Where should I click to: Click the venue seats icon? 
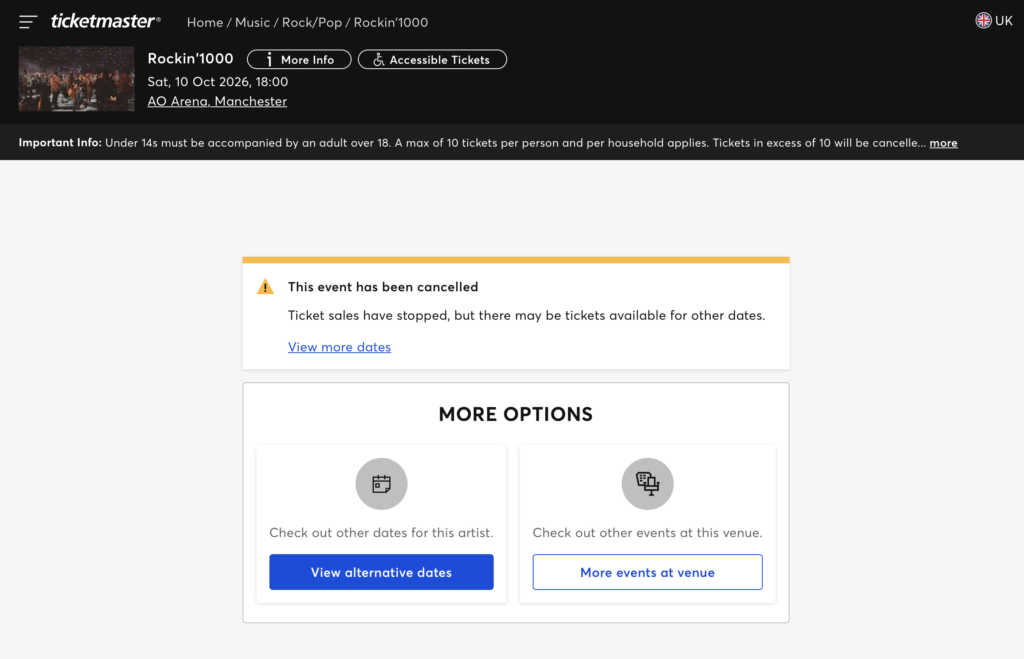[x=647, y=484]
